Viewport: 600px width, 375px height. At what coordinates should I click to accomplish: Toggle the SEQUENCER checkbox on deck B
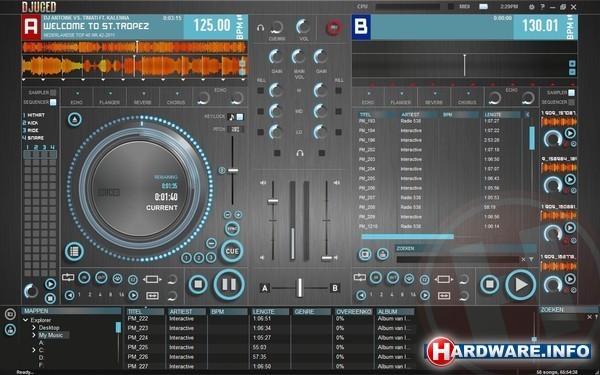[x=571, y=102]
